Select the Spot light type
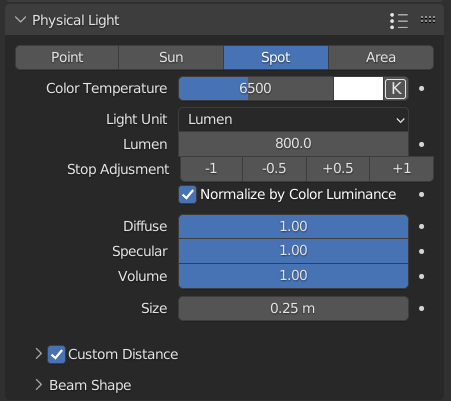 click(276, 57)
